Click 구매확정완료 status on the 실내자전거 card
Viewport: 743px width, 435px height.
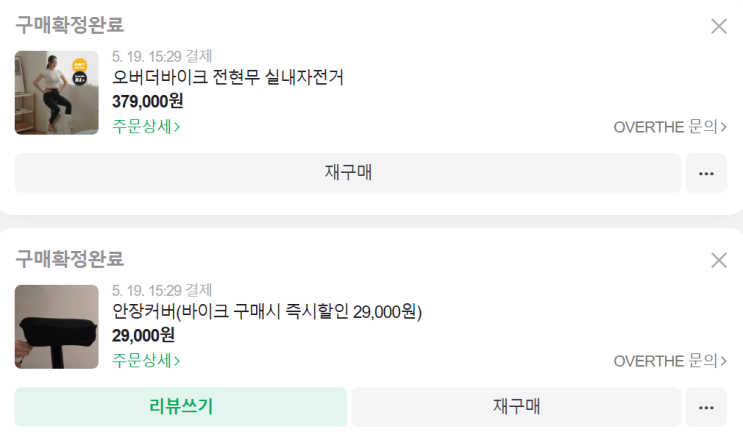[70, 25]
